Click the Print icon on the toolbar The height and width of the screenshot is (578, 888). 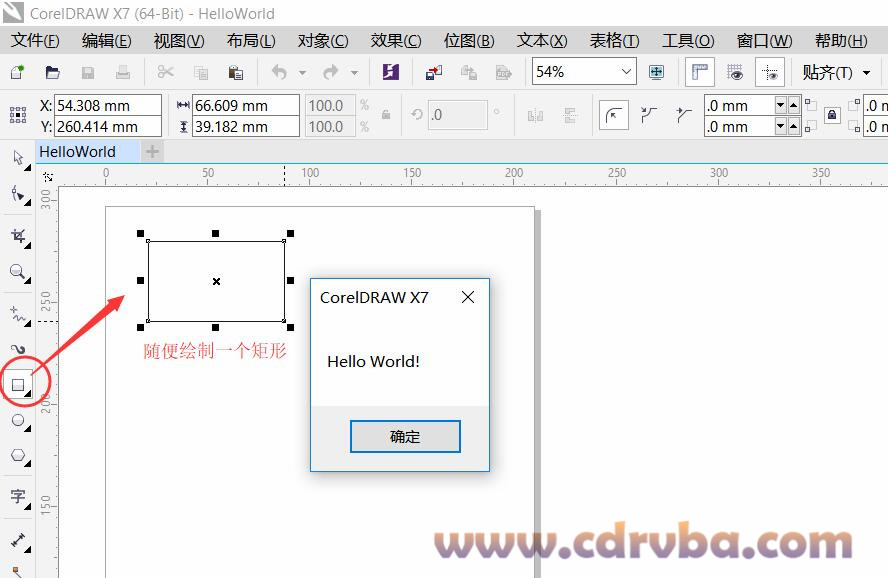tap(121, 72)
